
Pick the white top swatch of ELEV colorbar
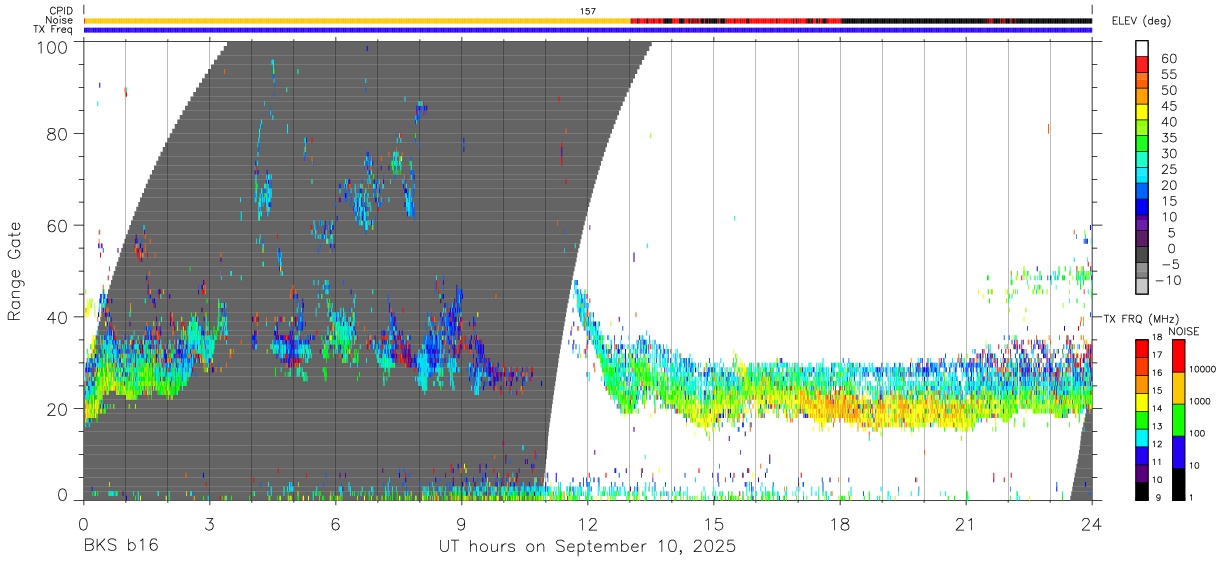pos(1143,48)
